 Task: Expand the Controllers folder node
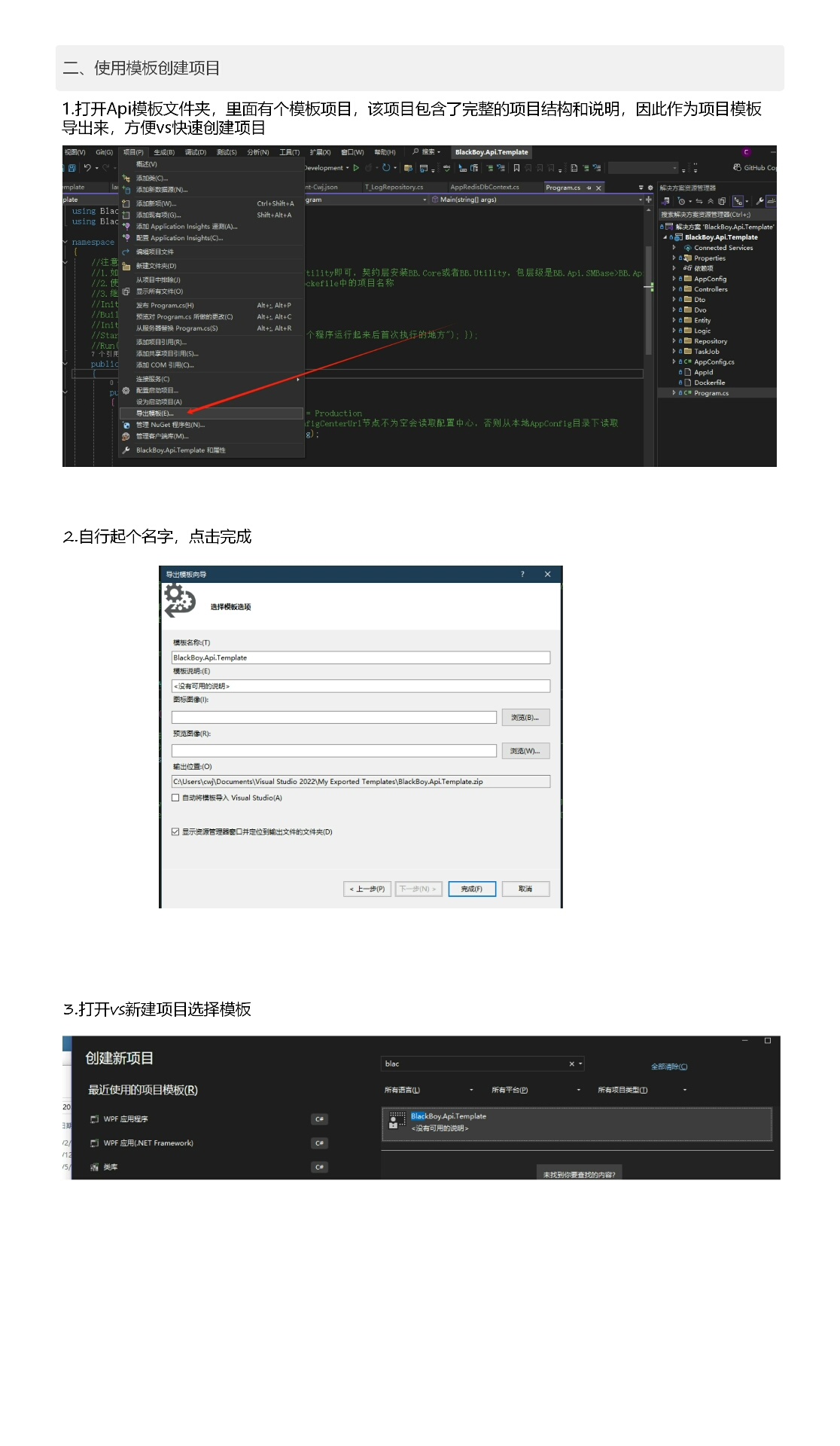pos(674,289)
